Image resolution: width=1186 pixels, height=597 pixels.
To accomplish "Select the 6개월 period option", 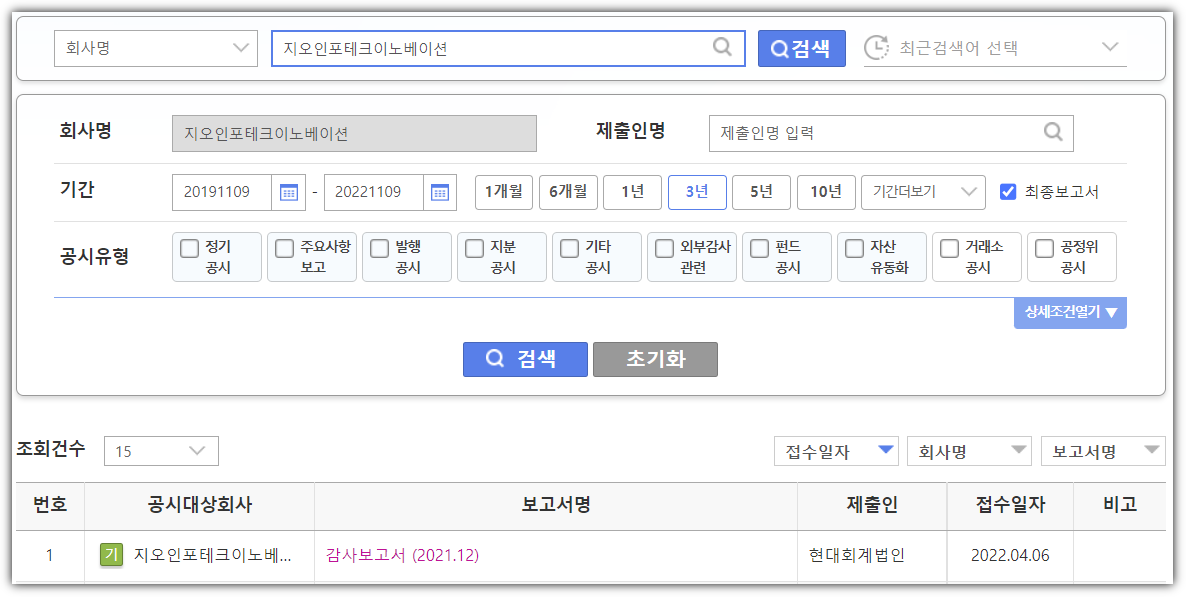I will click(568, 192).
